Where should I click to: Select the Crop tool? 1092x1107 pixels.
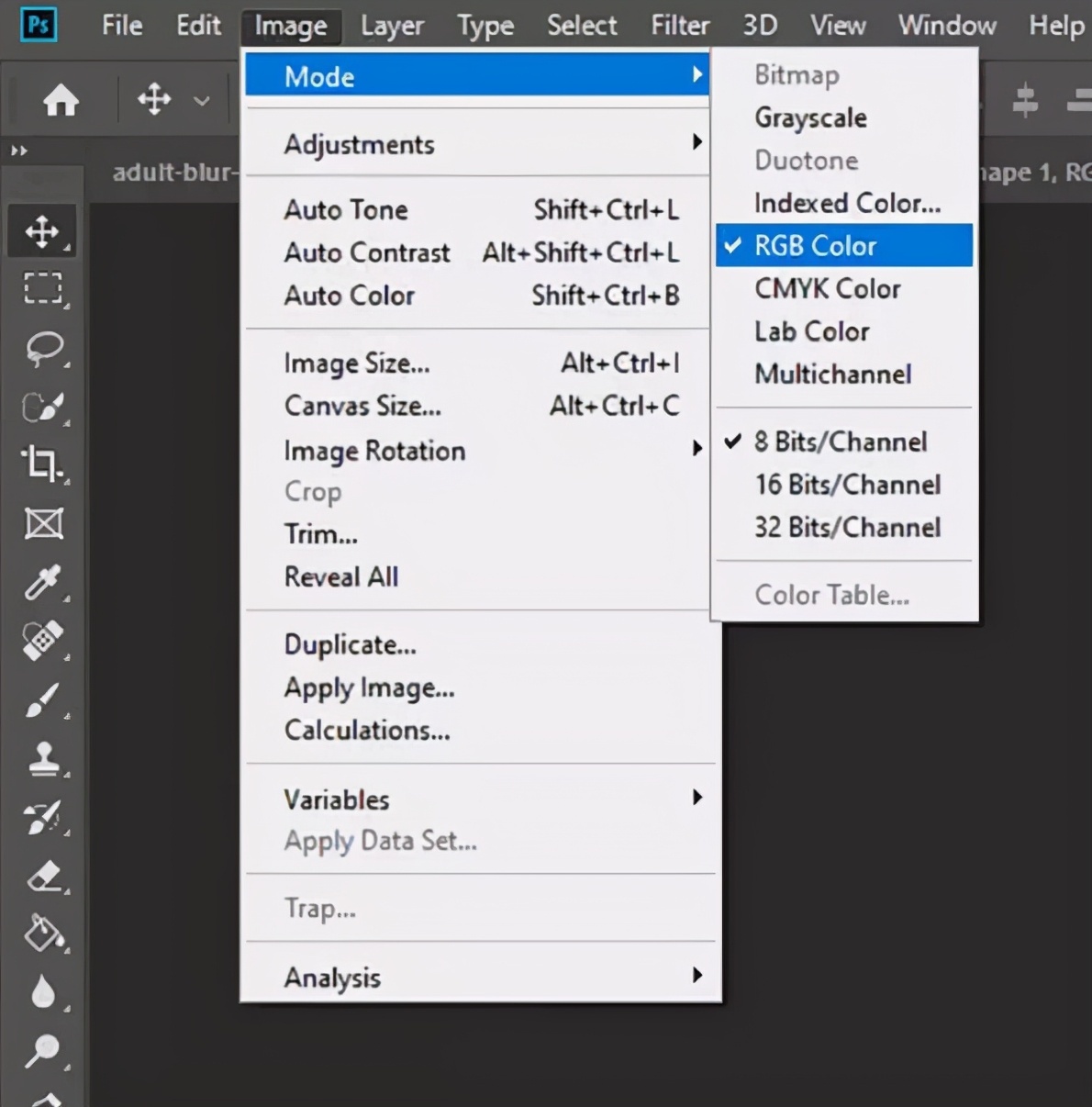[x=42, y=464]
